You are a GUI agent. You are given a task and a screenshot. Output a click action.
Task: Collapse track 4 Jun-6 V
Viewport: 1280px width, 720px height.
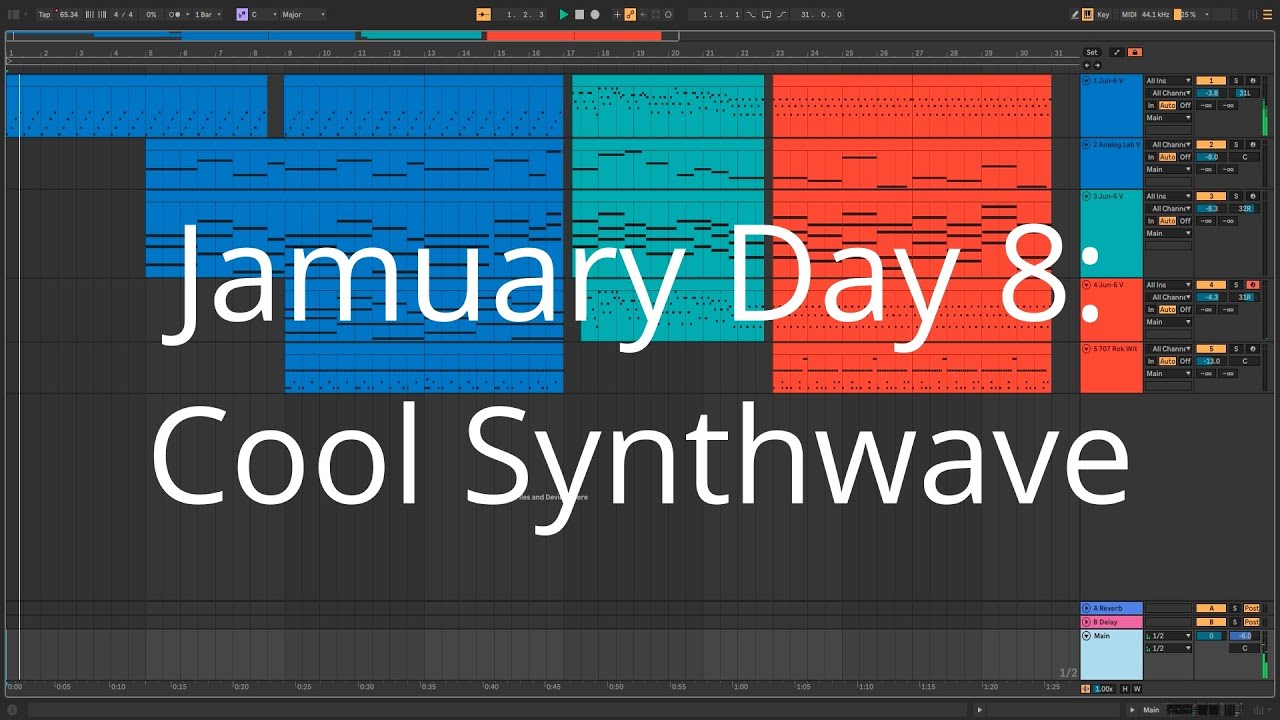point(1087,285)
